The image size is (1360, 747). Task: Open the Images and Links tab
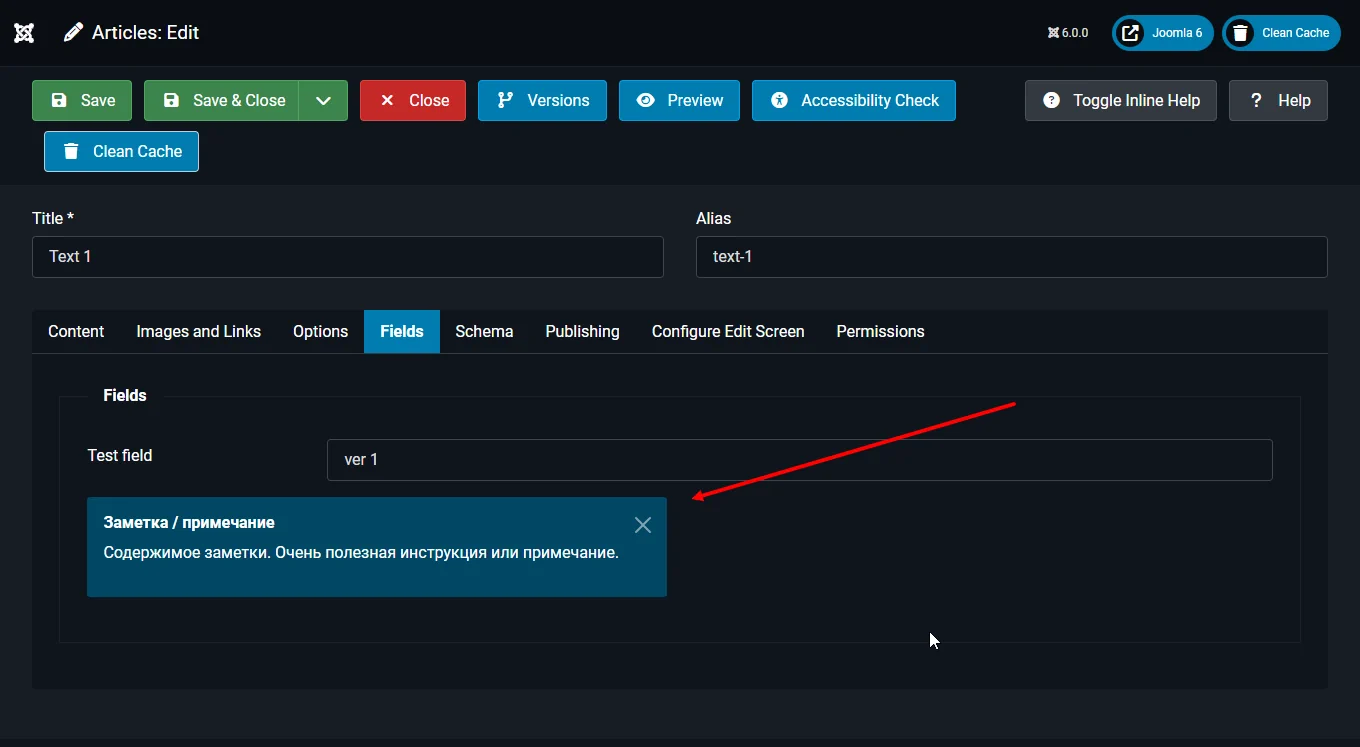click(x=198, y=331)
